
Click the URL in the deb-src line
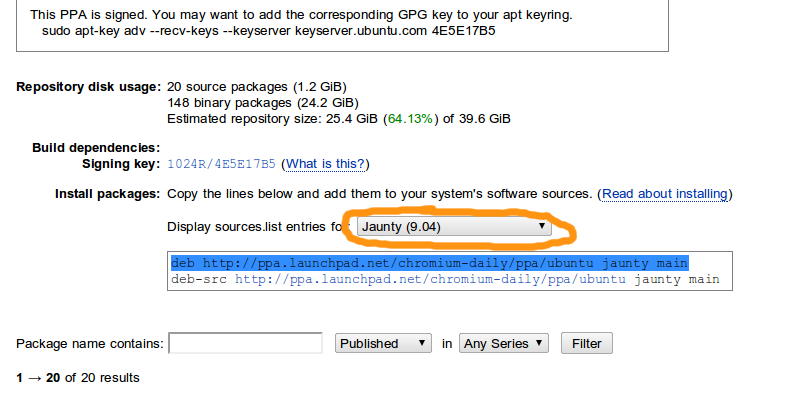click(430, 279)
